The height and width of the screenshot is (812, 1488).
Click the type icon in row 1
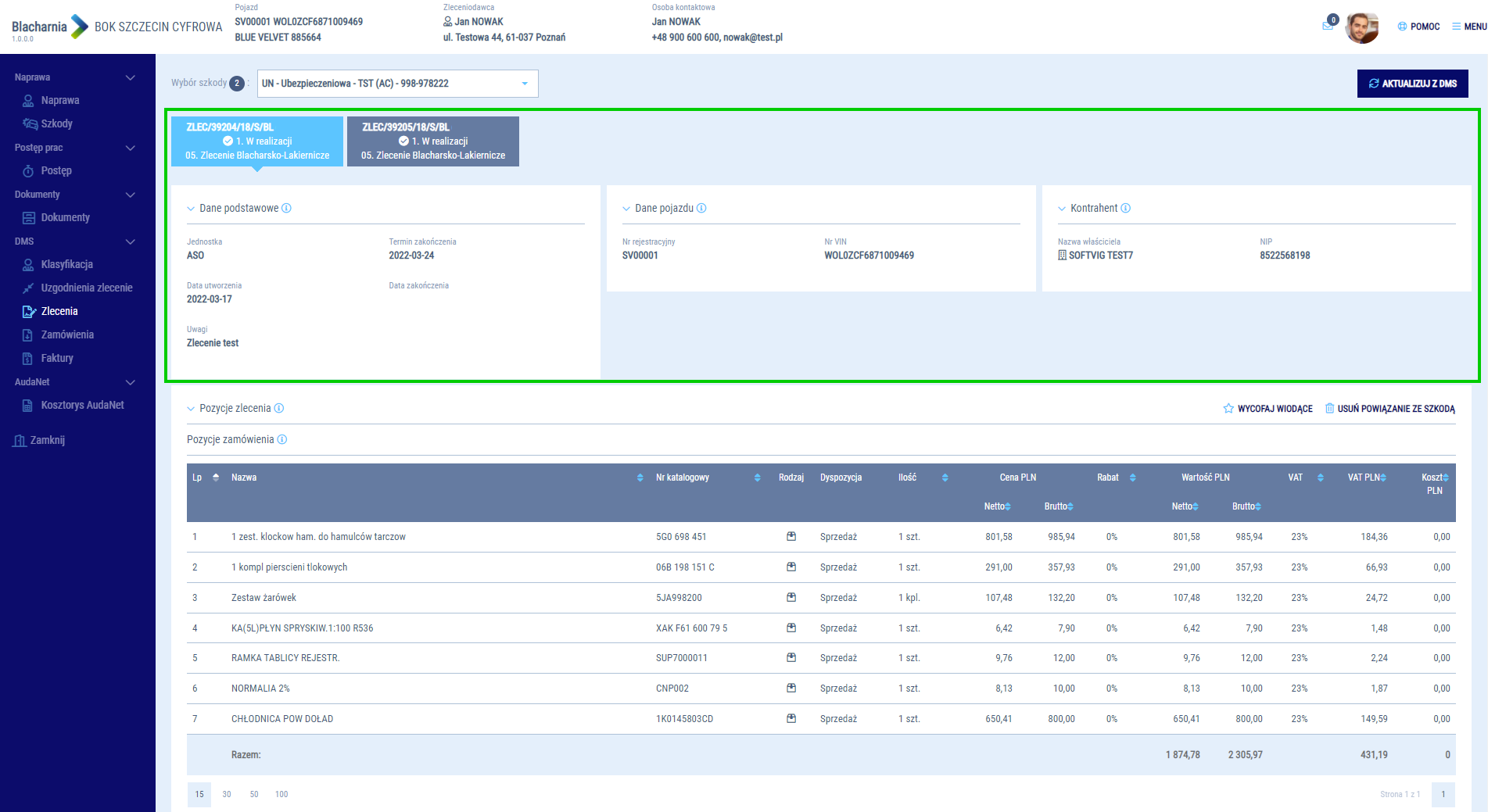coord(791,537)
